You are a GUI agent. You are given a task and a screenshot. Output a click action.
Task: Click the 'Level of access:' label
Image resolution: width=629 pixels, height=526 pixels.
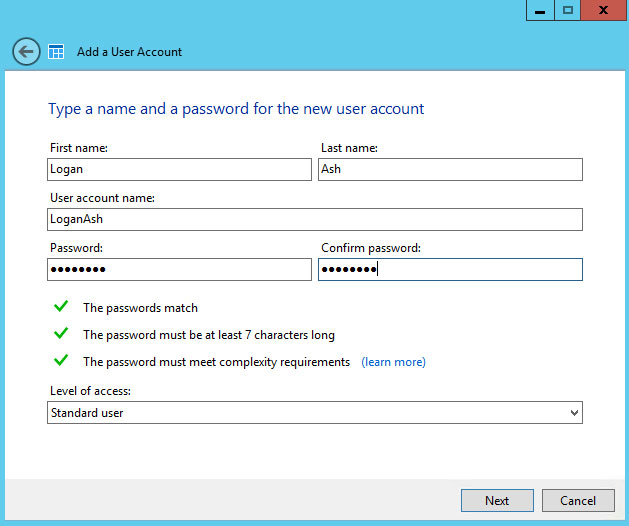90,390
